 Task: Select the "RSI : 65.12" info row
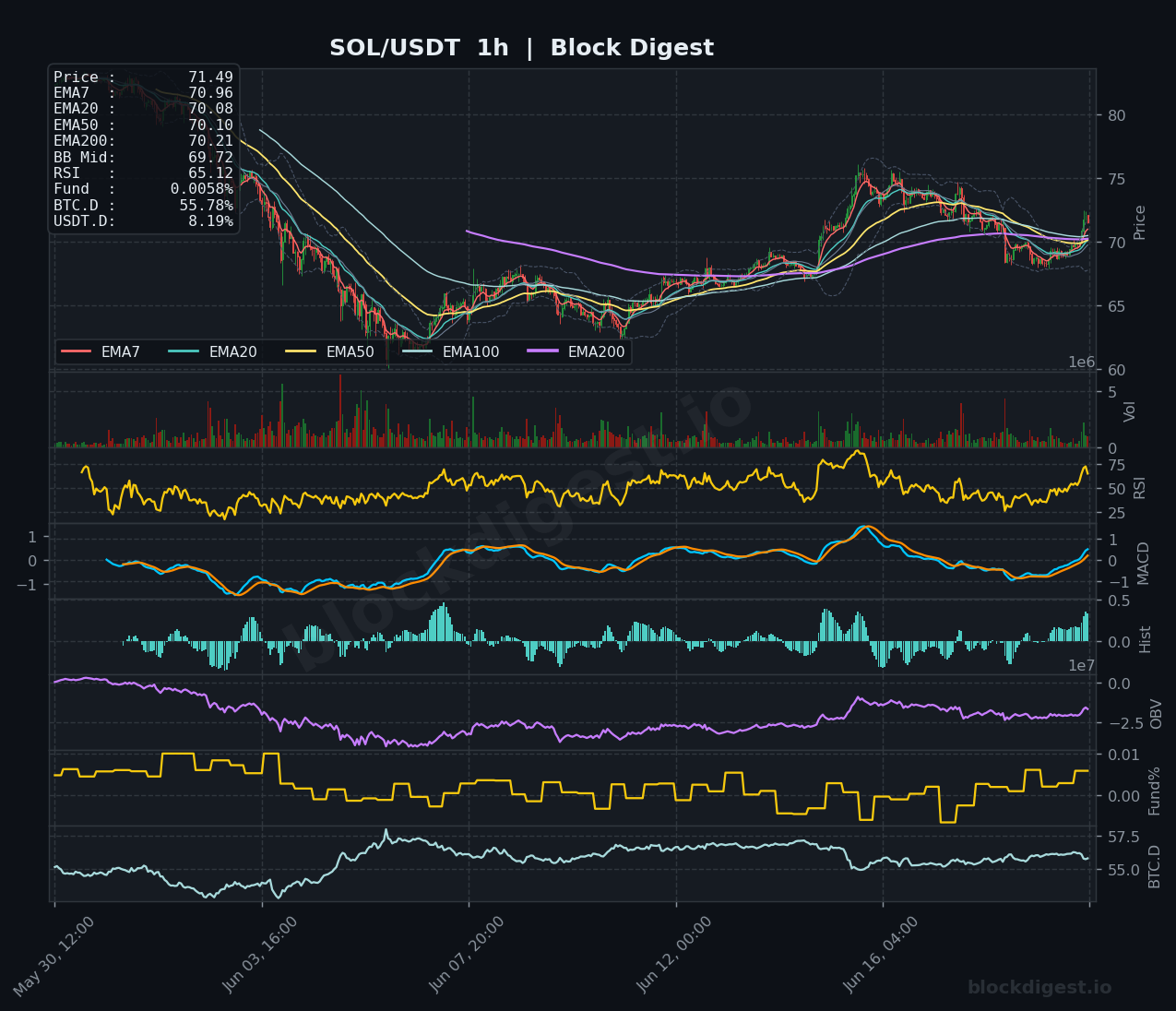click(143, 173)
